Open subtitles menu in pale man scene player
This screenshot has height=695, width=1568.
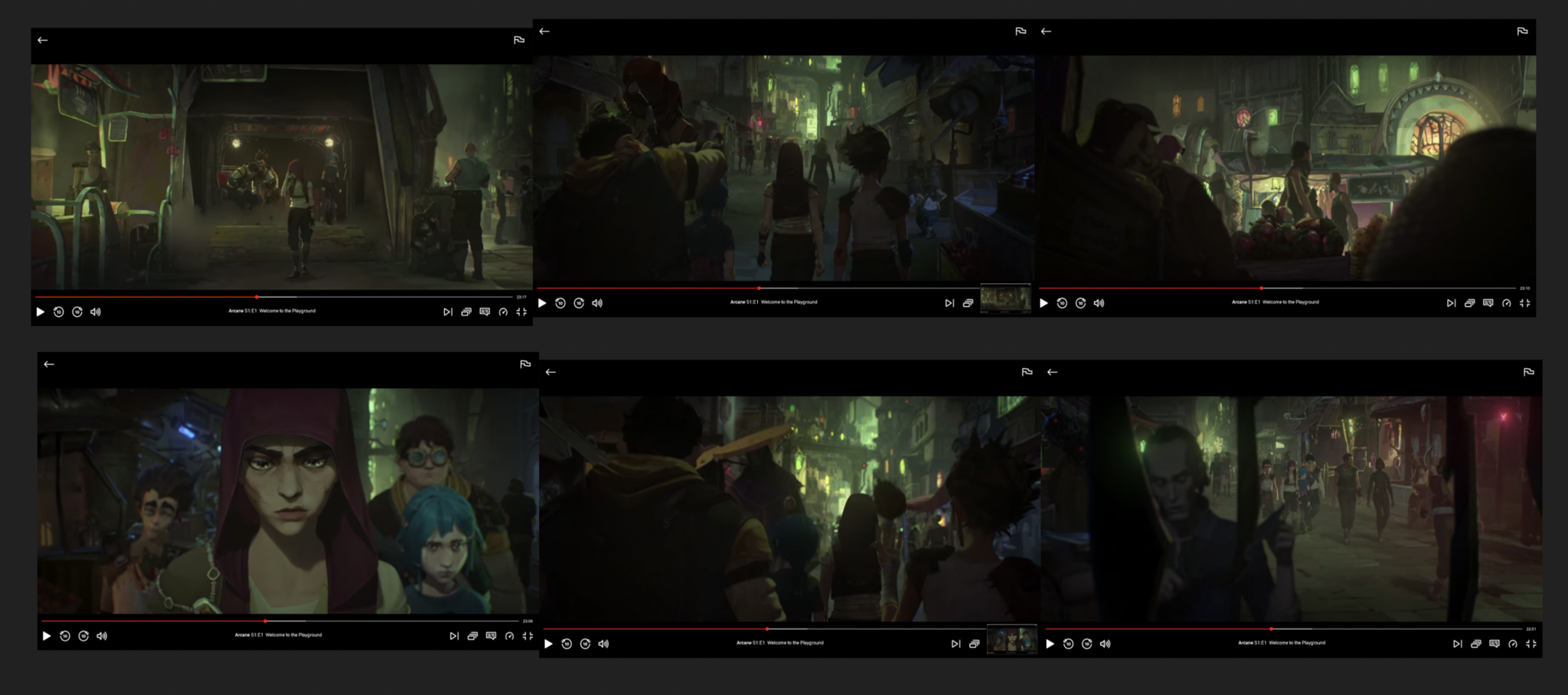[1494, 644]
